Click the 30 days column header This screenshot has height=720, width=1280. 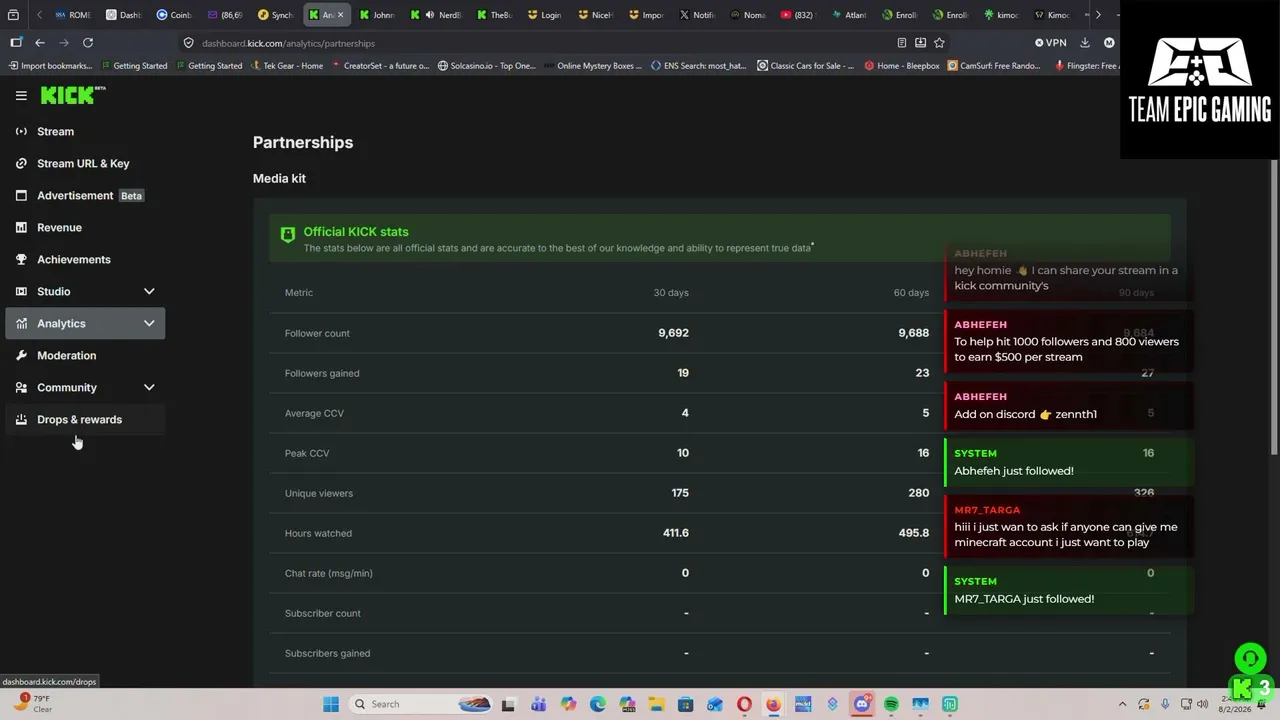tap(671, 293)
